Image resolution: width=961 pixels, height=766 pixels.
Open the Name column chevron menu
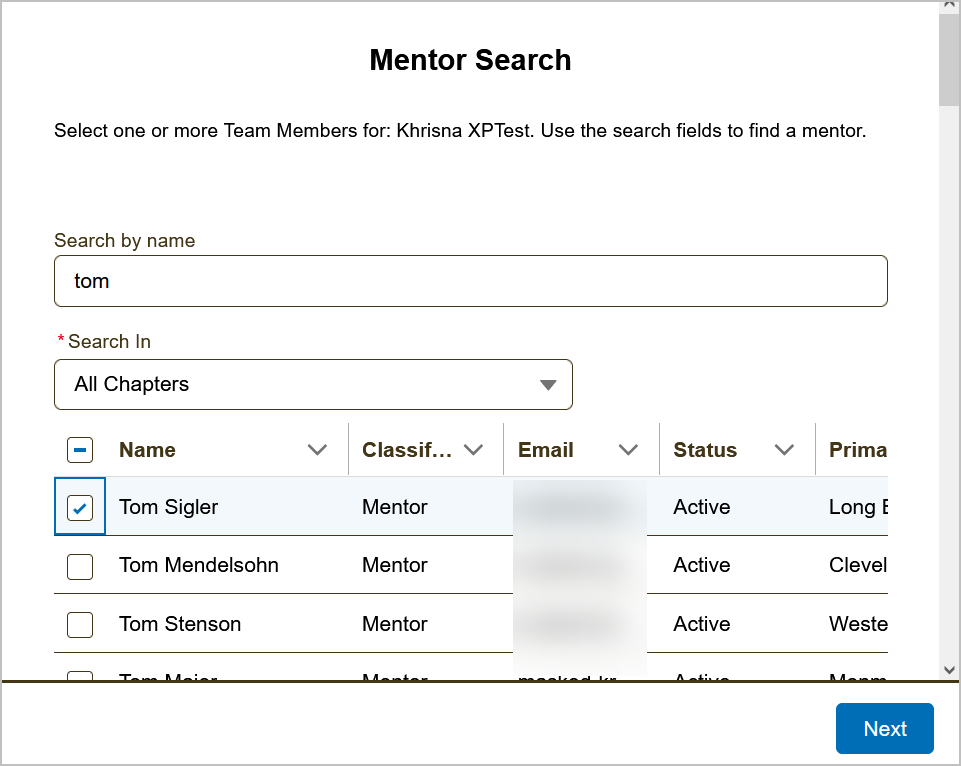point(317,450)
